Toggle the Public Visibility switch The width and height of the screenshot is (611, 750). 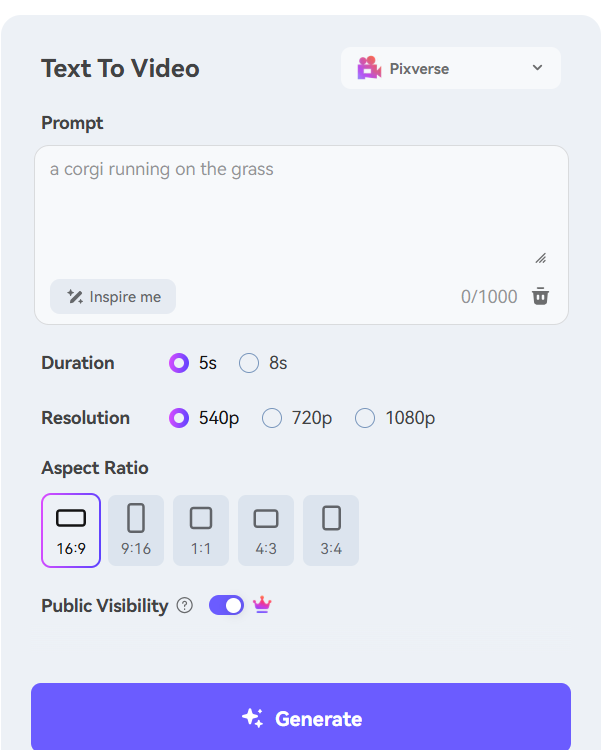pos(226,605)
